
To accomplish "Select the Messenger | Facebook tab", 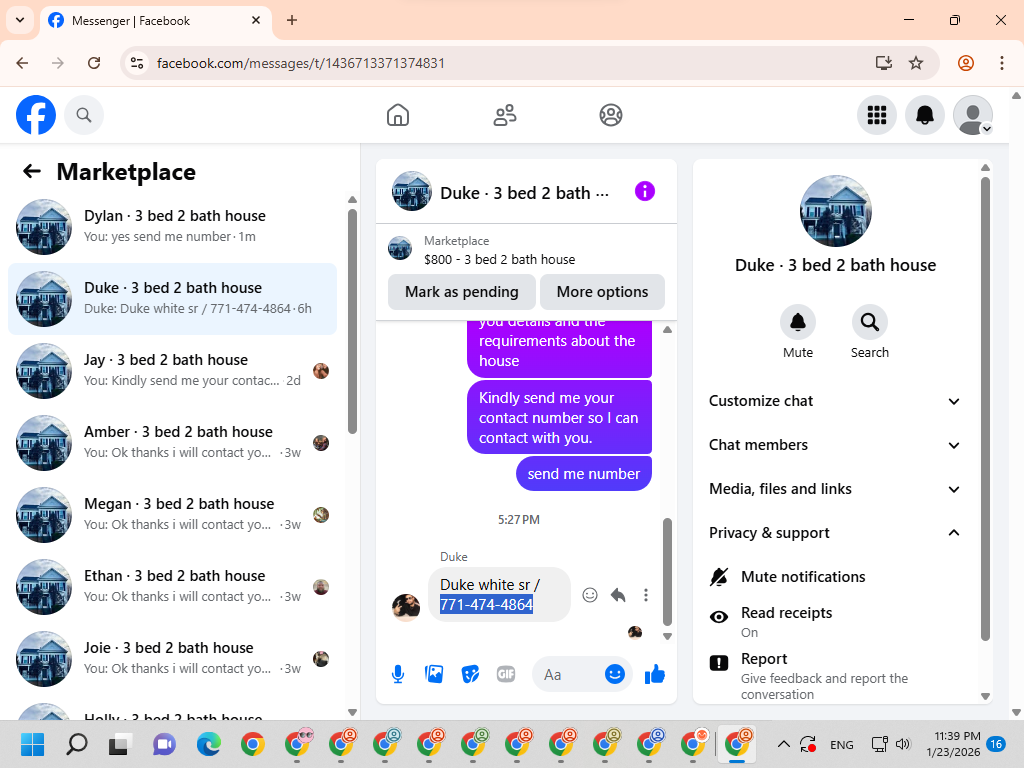I will tap(155, 21).
